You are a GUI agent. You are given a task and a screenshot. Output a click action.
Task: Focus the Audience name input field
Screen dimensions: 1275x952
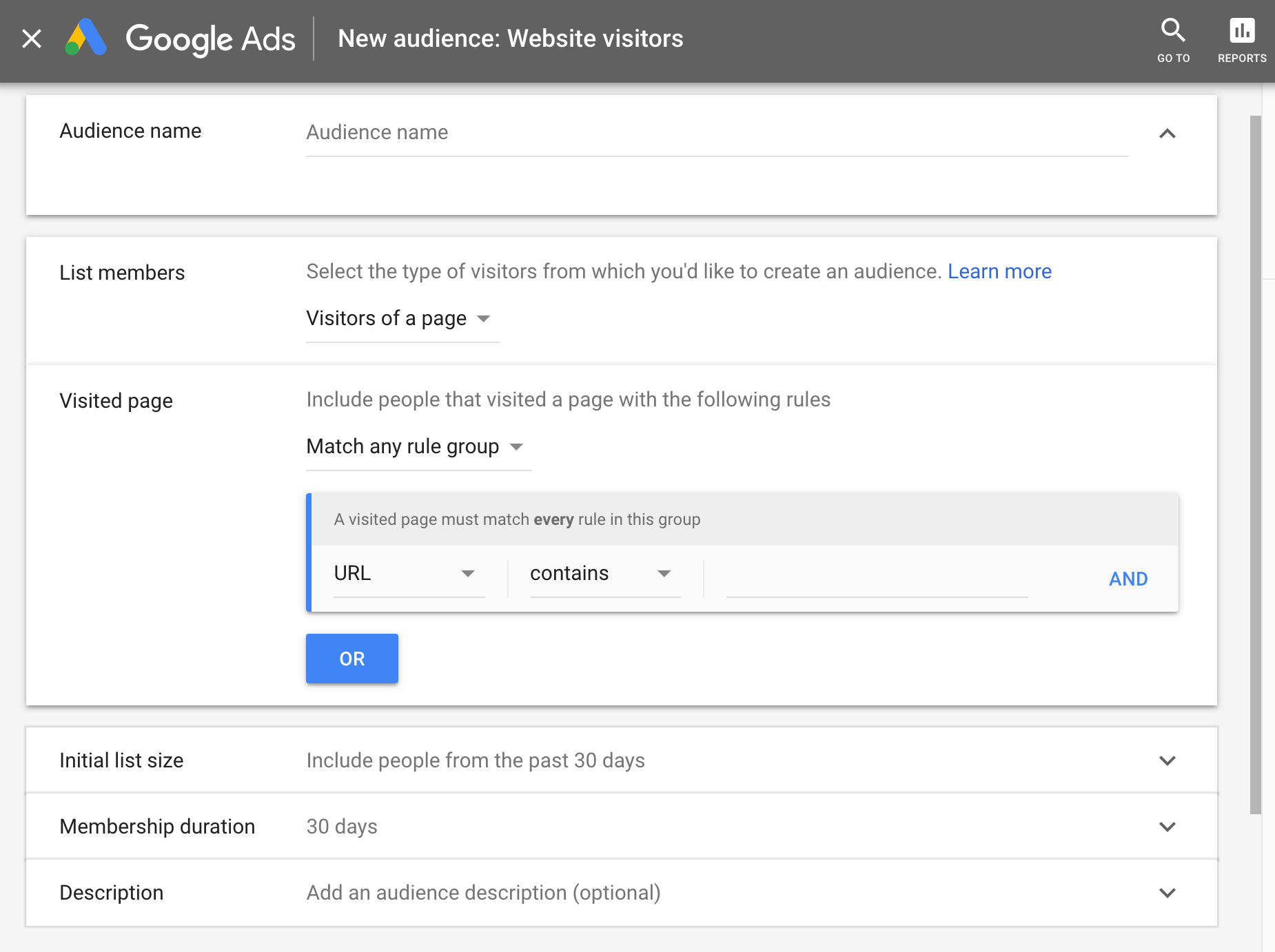717,132
